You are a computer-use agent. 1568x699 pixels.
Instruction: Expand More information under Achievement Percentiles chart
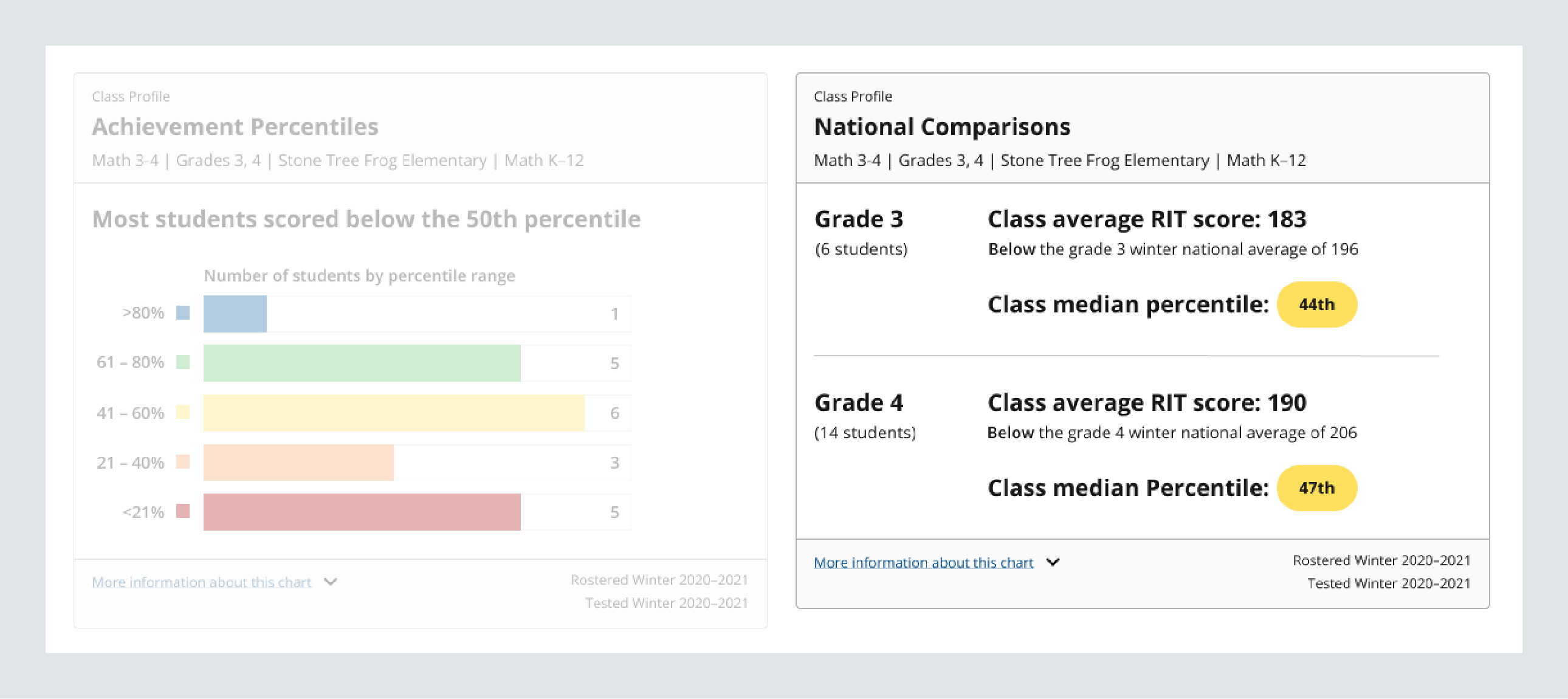(201, 582)
